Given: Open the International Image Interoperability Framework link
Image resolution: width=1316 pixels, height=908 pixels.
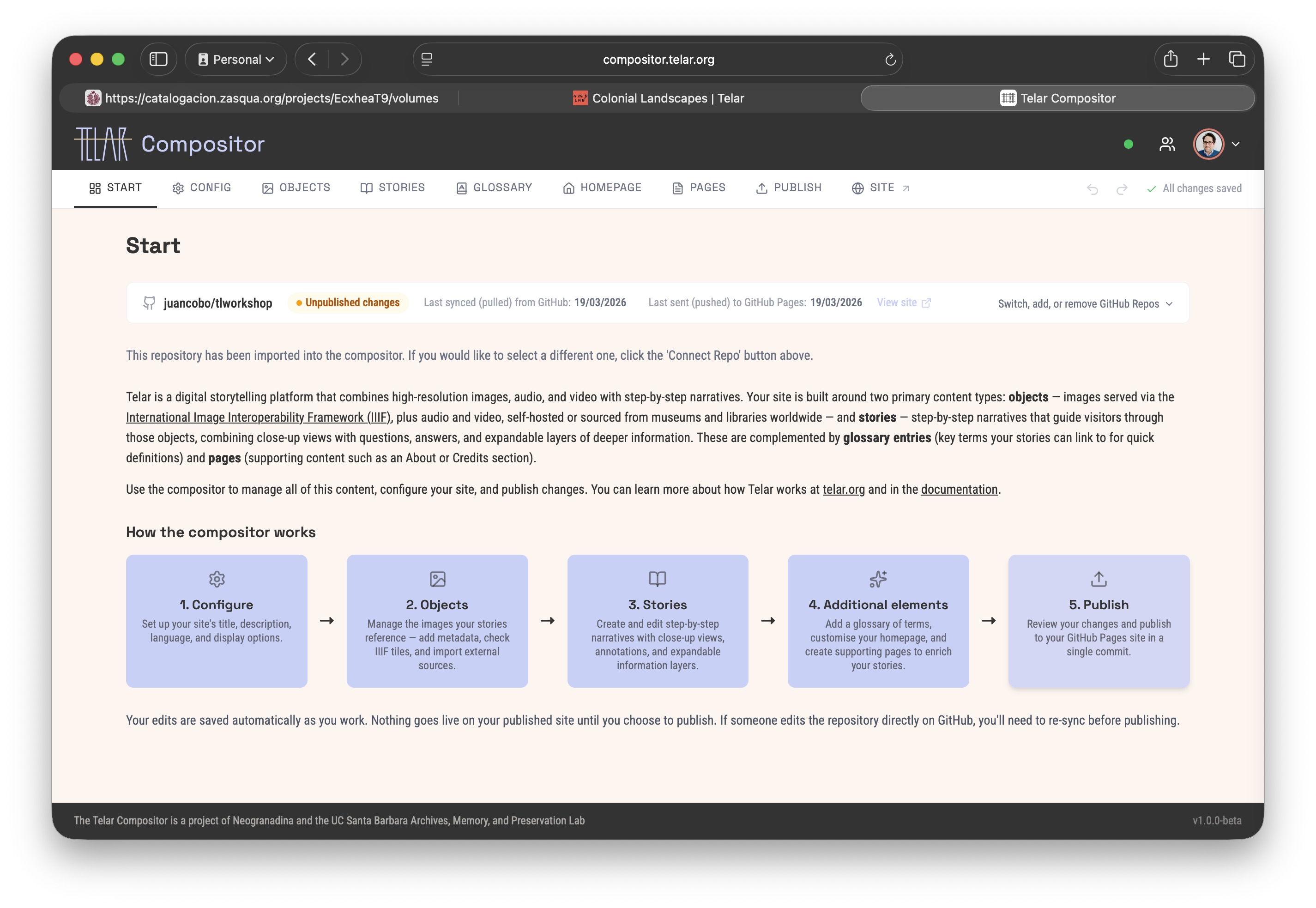Looking at the screenshot, I should 259,418.
